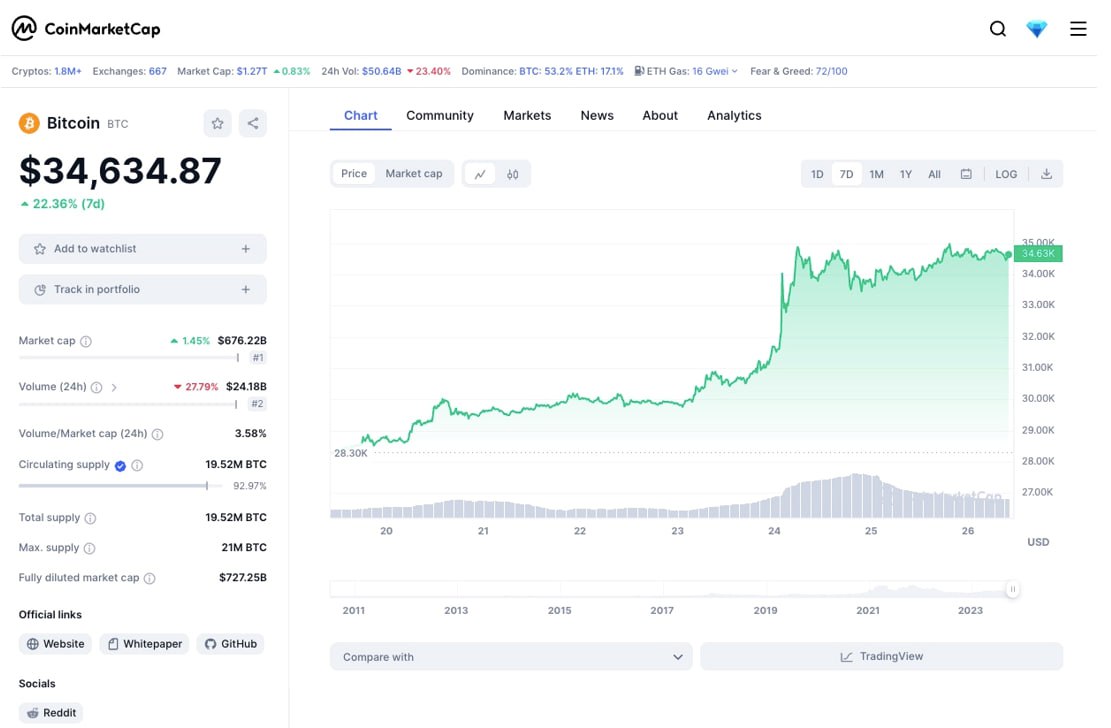Open the Analytics tab
Image resolution: width=1111 pixels, height=728 pixels.
click(x=734, y=116)
